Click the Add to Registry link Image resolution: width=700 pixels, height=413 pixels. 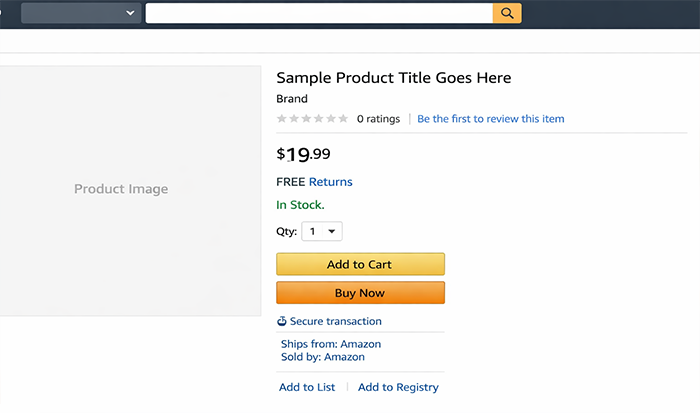point(398,387)
